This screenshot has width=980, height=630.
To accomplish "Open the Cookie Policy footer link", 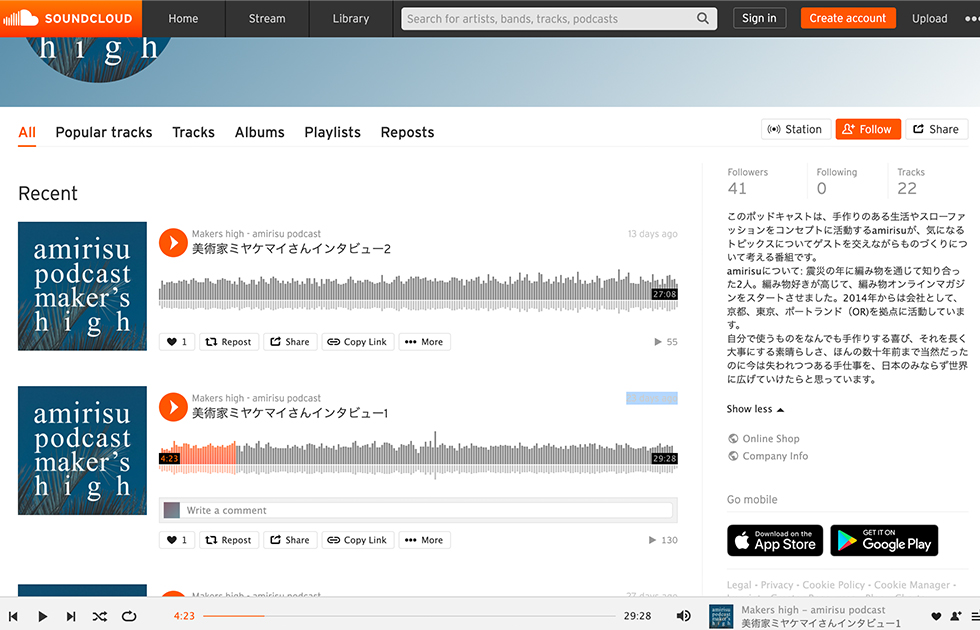I will [834, 585].
